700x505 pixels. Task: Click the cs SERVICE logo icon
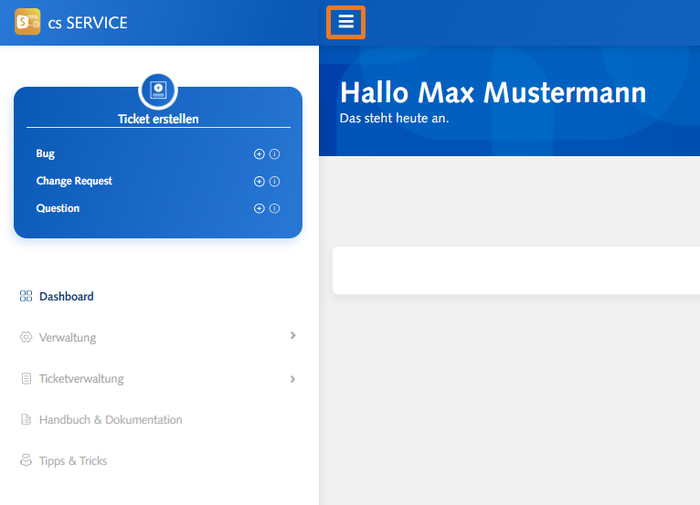(27, 22)
